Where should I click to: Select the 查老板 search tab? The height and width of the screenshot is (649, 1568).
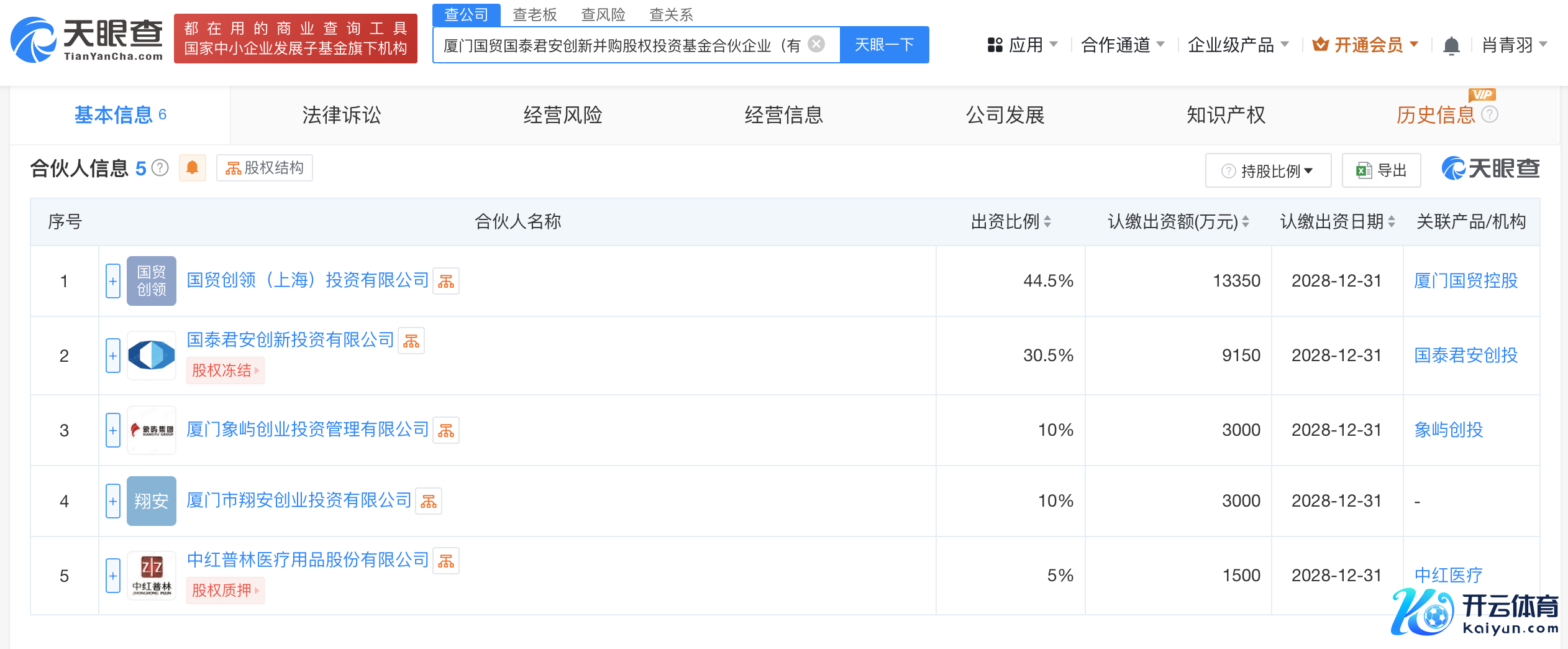[x=534, y=14]
